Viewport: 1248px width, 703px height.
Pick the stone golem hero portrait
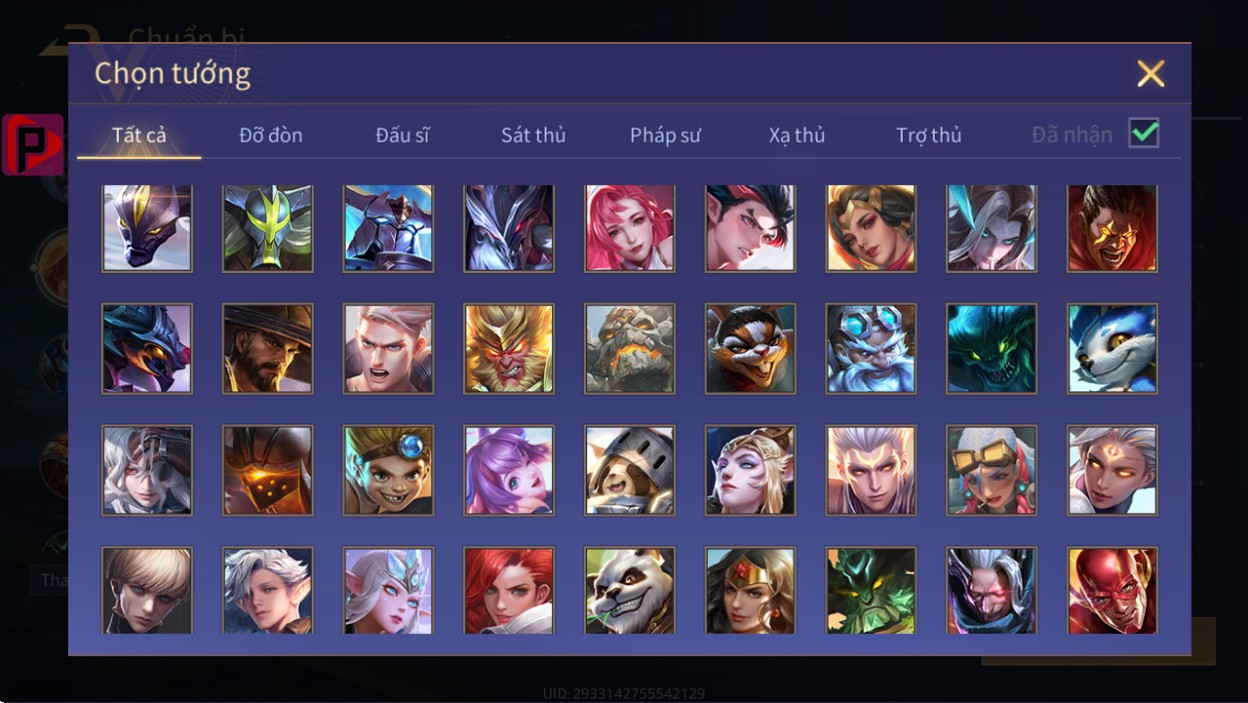click(630, 348)
